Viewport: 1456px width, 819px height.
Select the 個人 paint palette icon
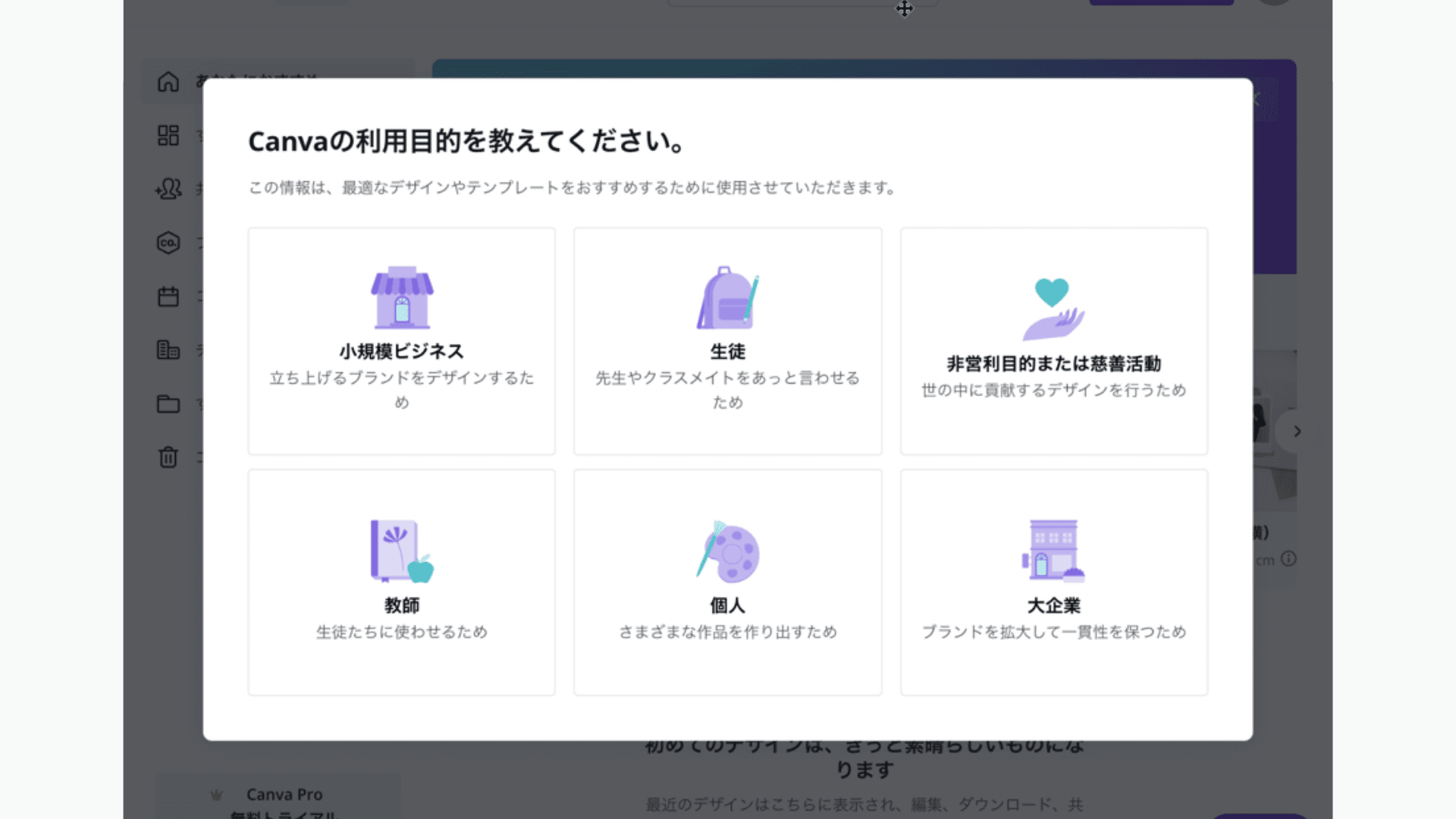coord(728,551)
